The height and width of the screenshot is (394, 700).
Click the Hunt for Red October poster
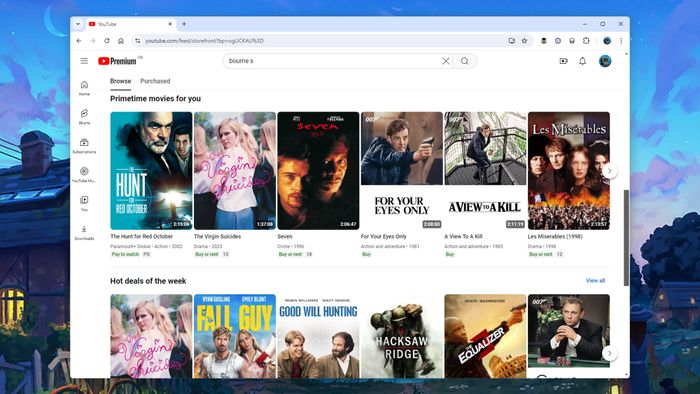[x=151, y=171]
